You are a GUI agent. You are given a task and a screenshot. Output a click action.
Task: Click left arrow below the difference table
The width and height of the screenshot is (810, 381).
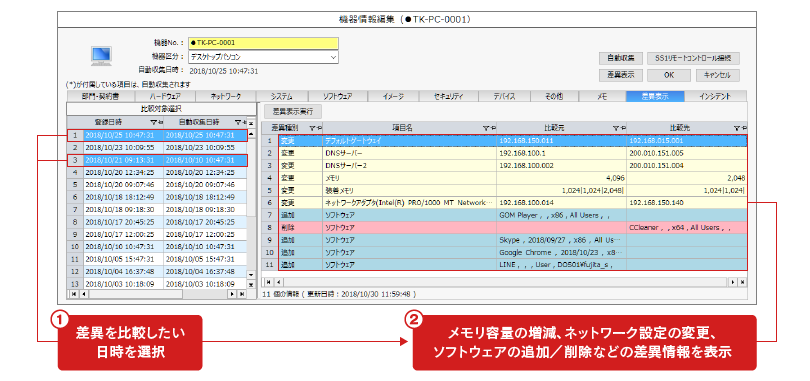click(x=277, y=282)
